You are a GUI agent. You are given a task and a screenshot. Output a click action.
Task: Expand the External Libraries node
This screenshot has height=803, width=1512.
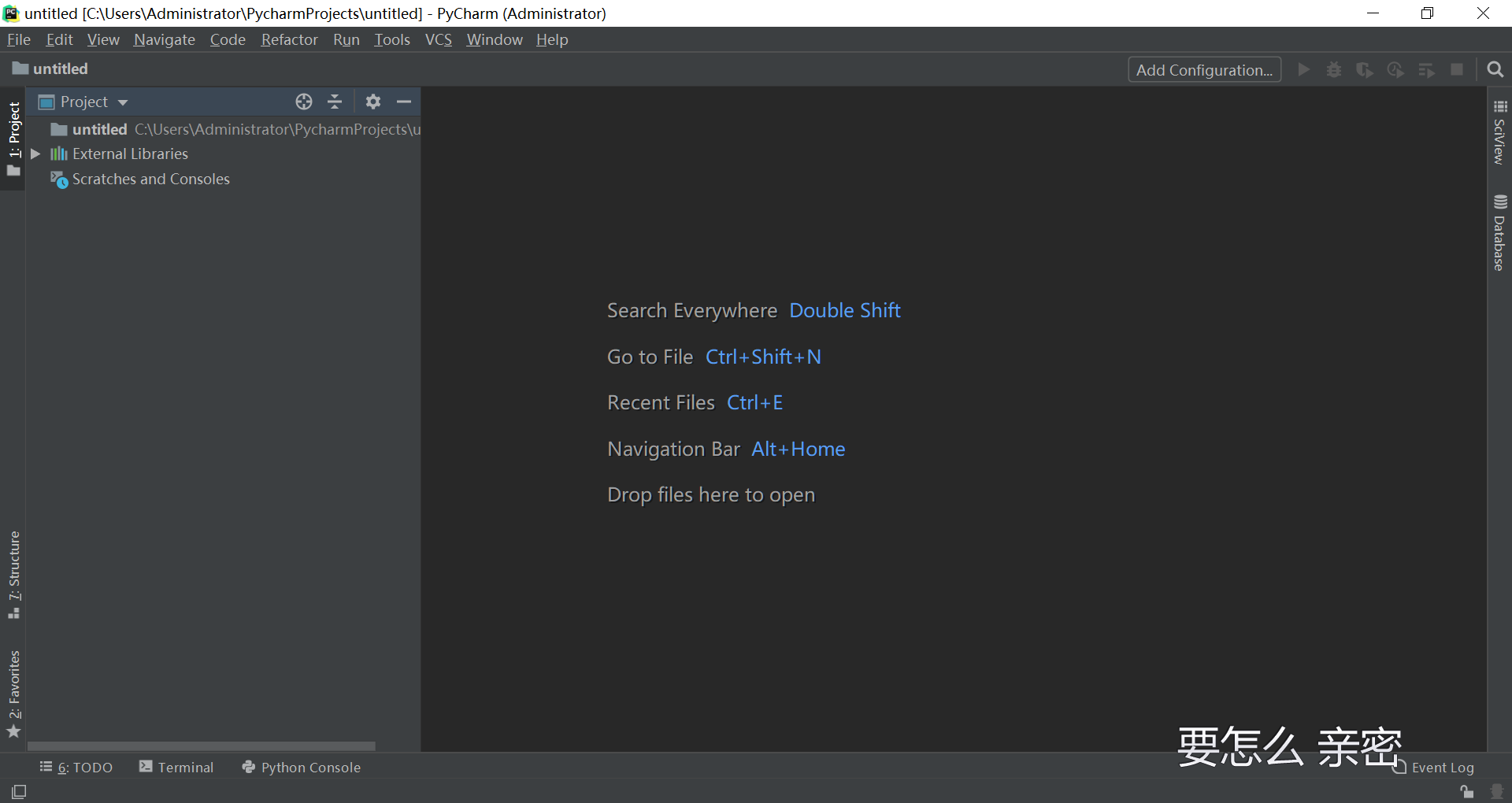(35, 154)
